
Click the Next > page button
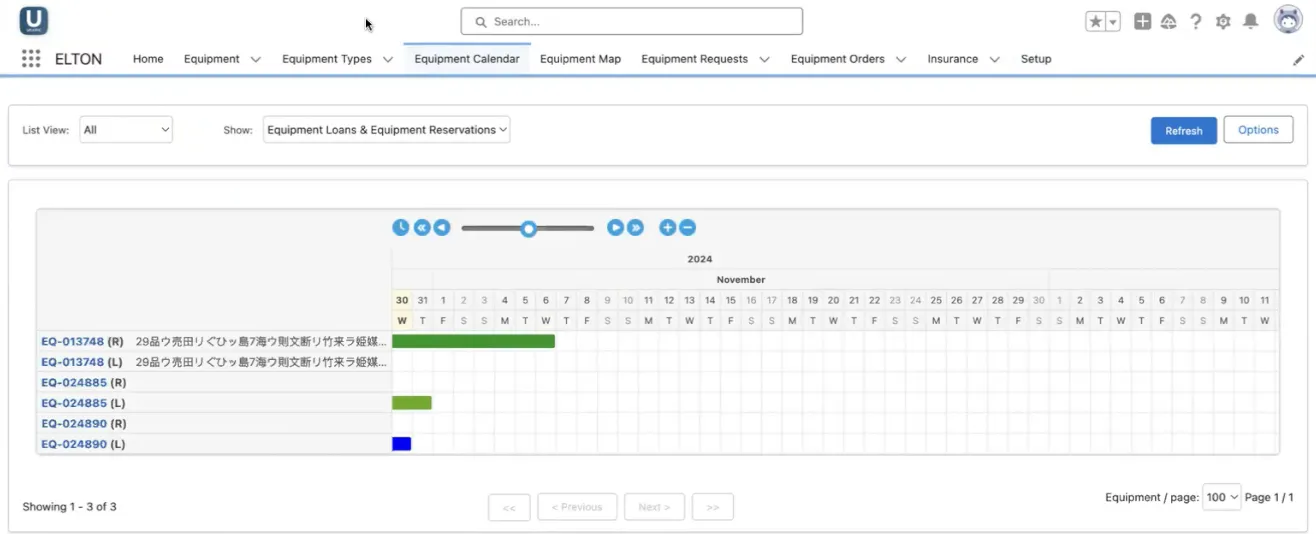tap(654, 507)
